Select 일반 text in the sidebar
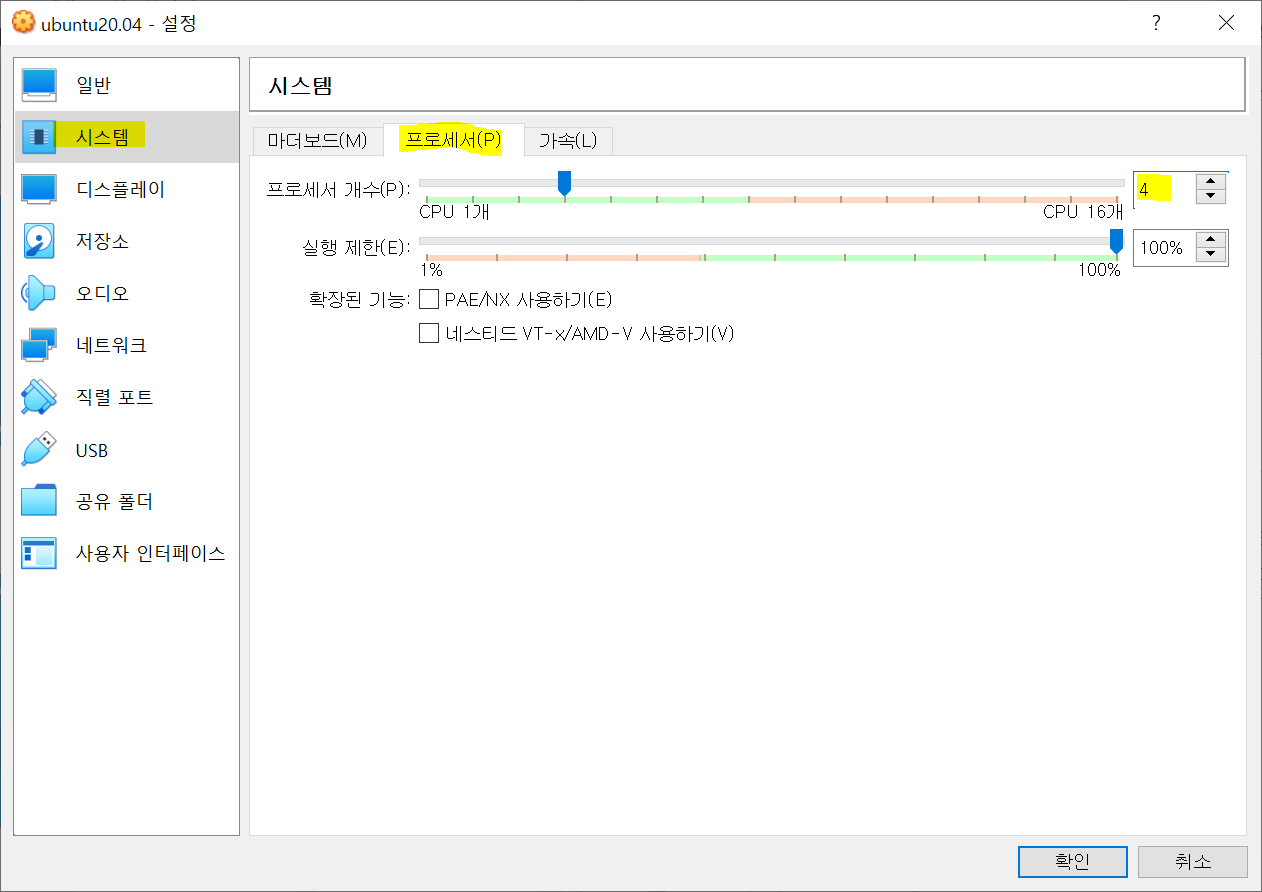The width and height of the screenshot is (1262, 892). (x=93, y=86)
